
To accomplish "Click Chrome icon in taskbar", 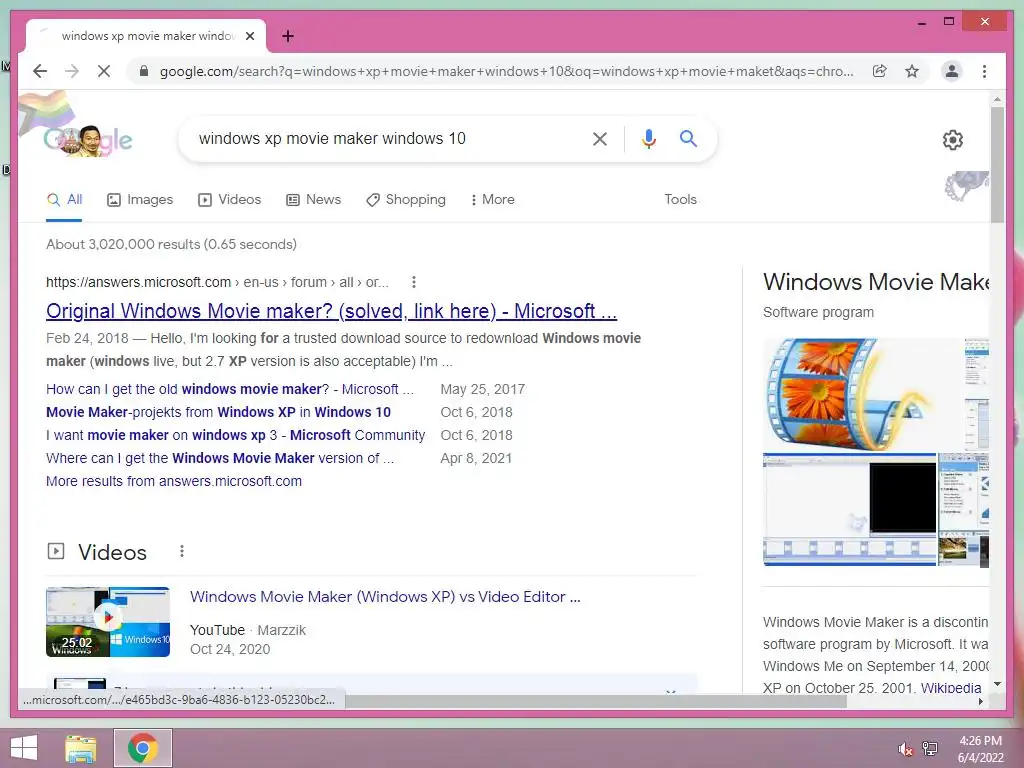I will (x=143, y=748).
